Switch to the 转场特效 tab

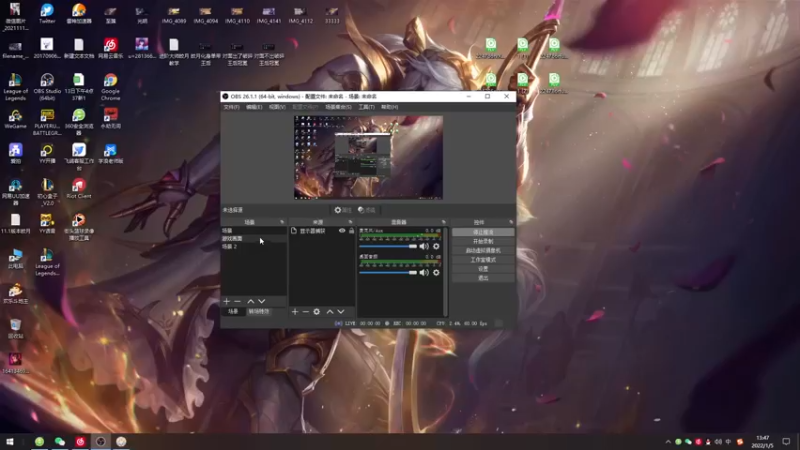(x=259, y=311)
